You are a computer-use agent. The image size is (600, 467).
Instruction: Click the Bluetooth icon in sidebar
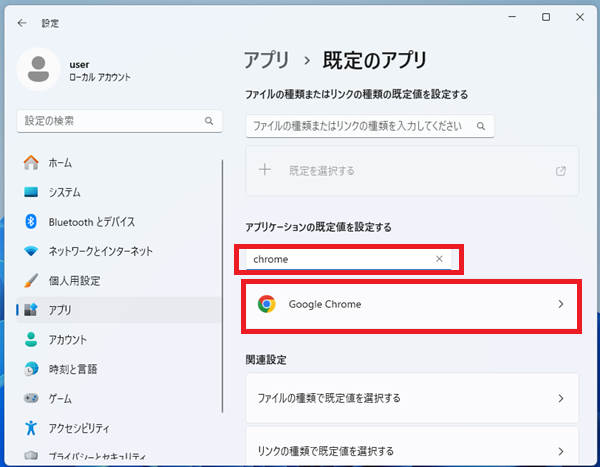[x=31, y=221]
